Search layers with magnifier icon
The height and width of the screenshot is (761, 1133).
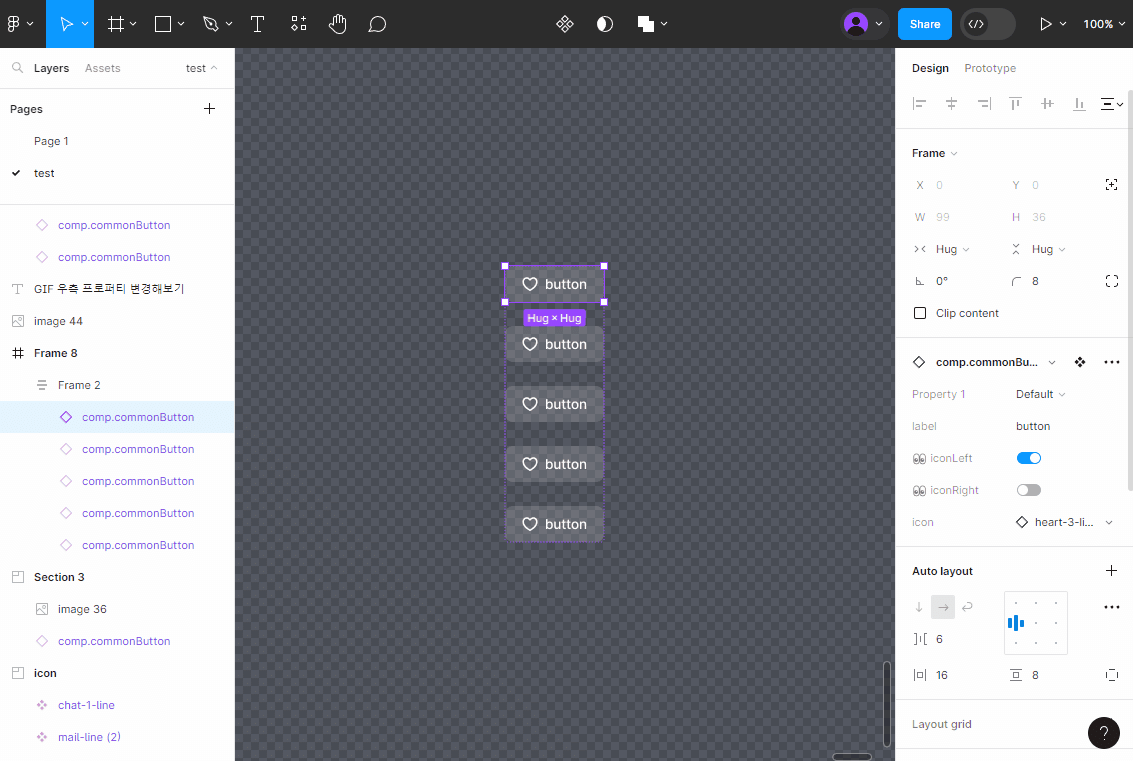click(x=17, y=67)
